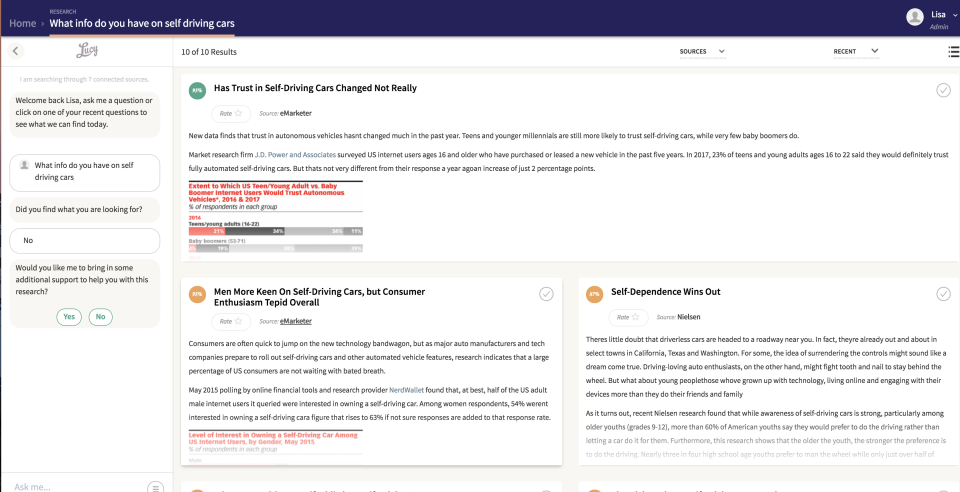Switch to list view icon

point(953,52)
